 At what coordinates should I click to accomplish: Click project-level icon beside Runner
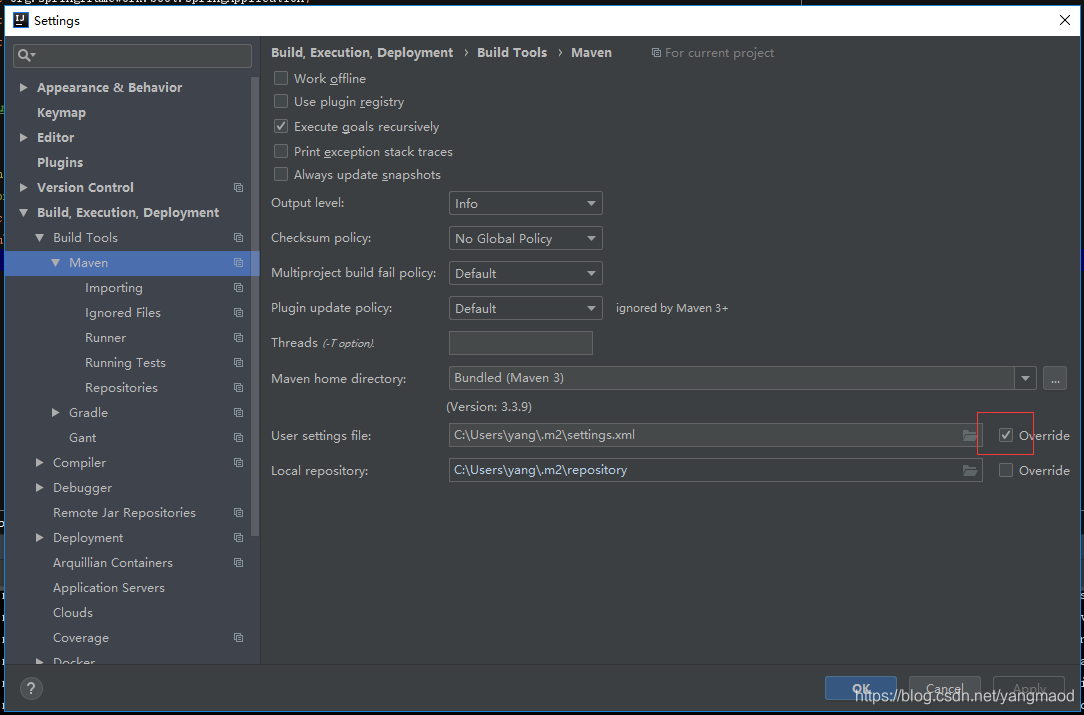[x=239, y=337]
